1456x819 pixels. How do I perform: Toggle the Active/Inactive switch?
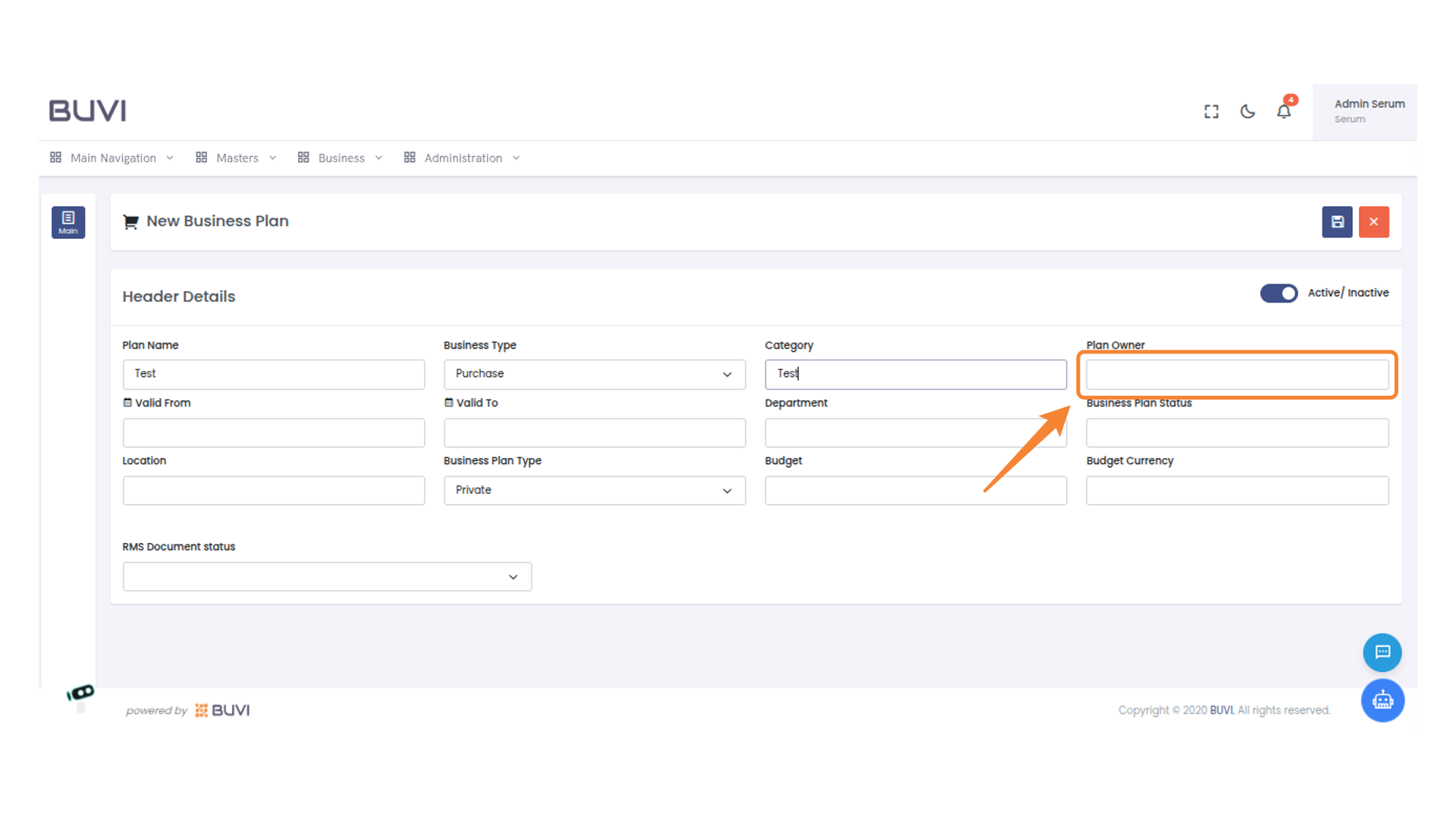click(1279, 293)
